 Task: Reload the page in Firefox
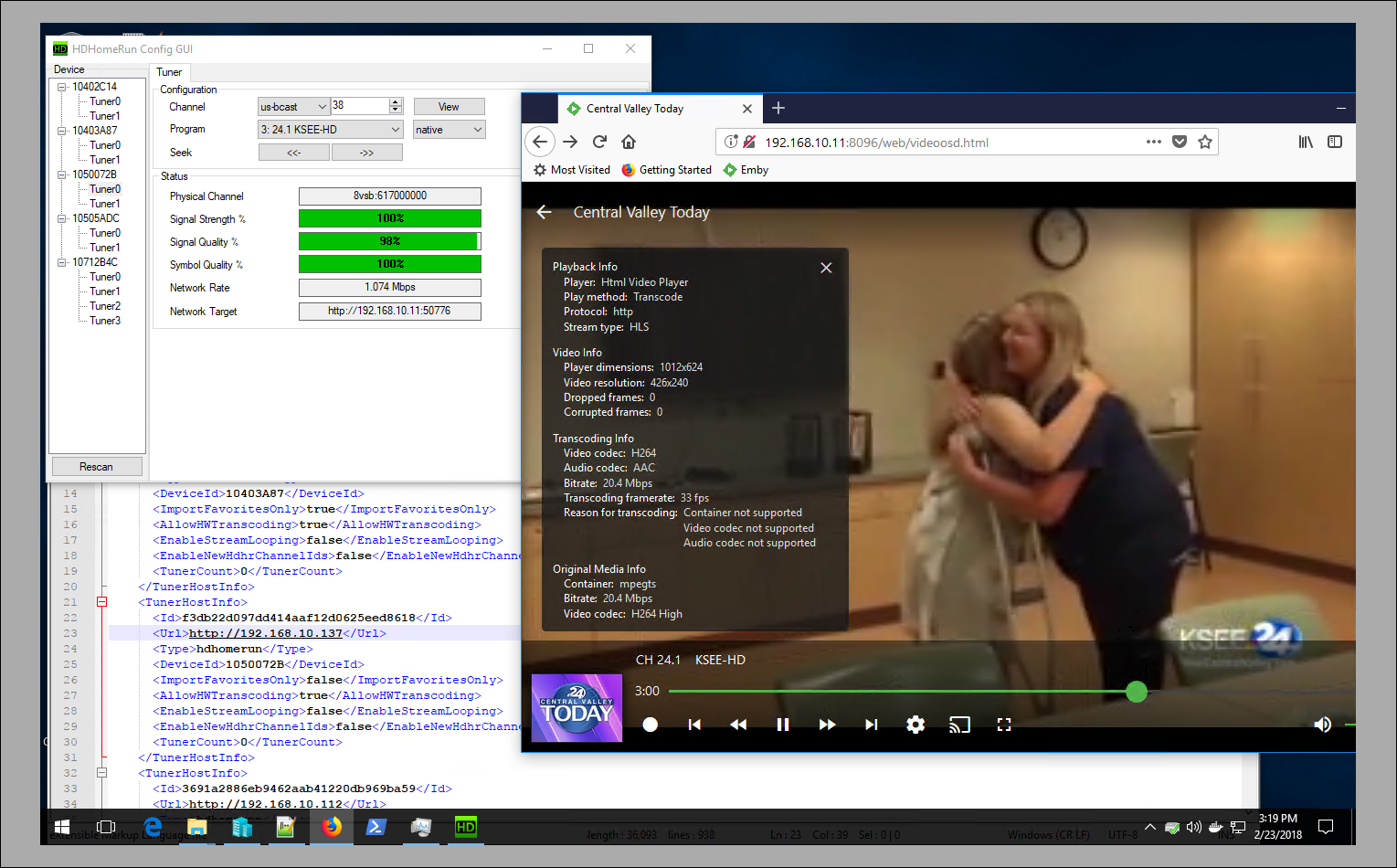click(599, 142)
